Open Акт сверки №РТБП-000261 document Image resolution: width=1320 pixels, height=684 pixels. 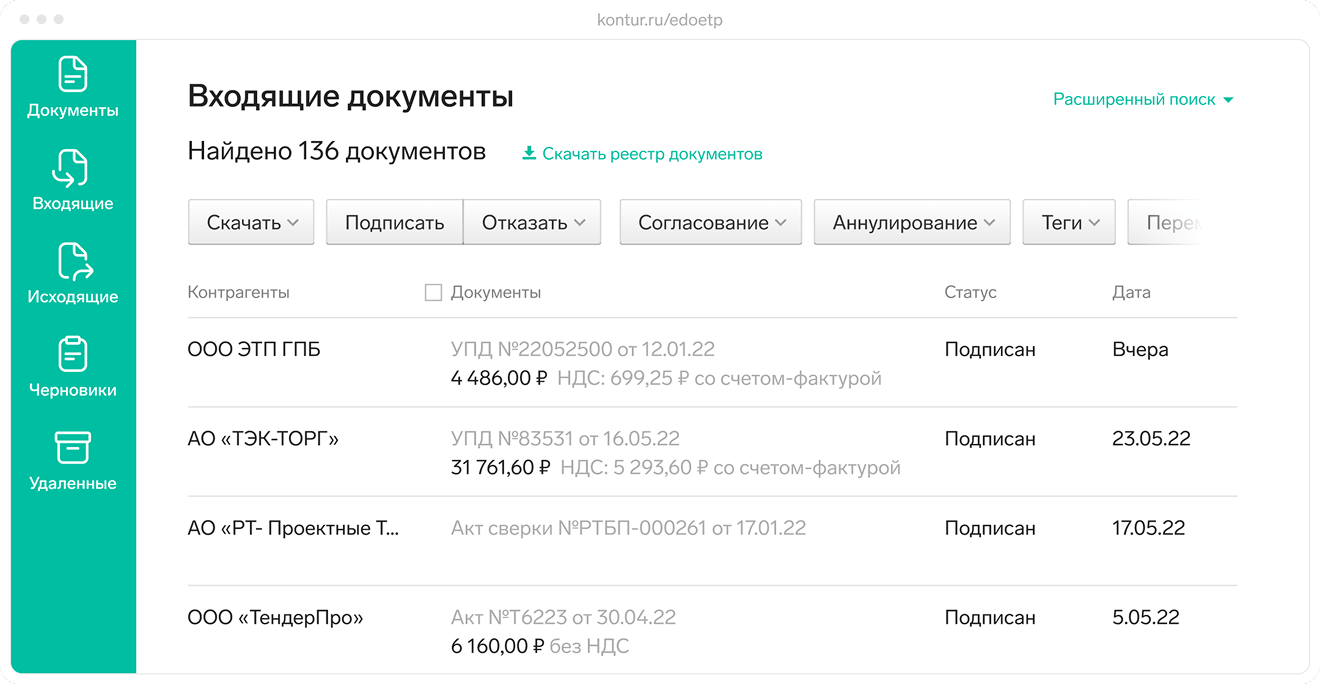pos(628,528)
